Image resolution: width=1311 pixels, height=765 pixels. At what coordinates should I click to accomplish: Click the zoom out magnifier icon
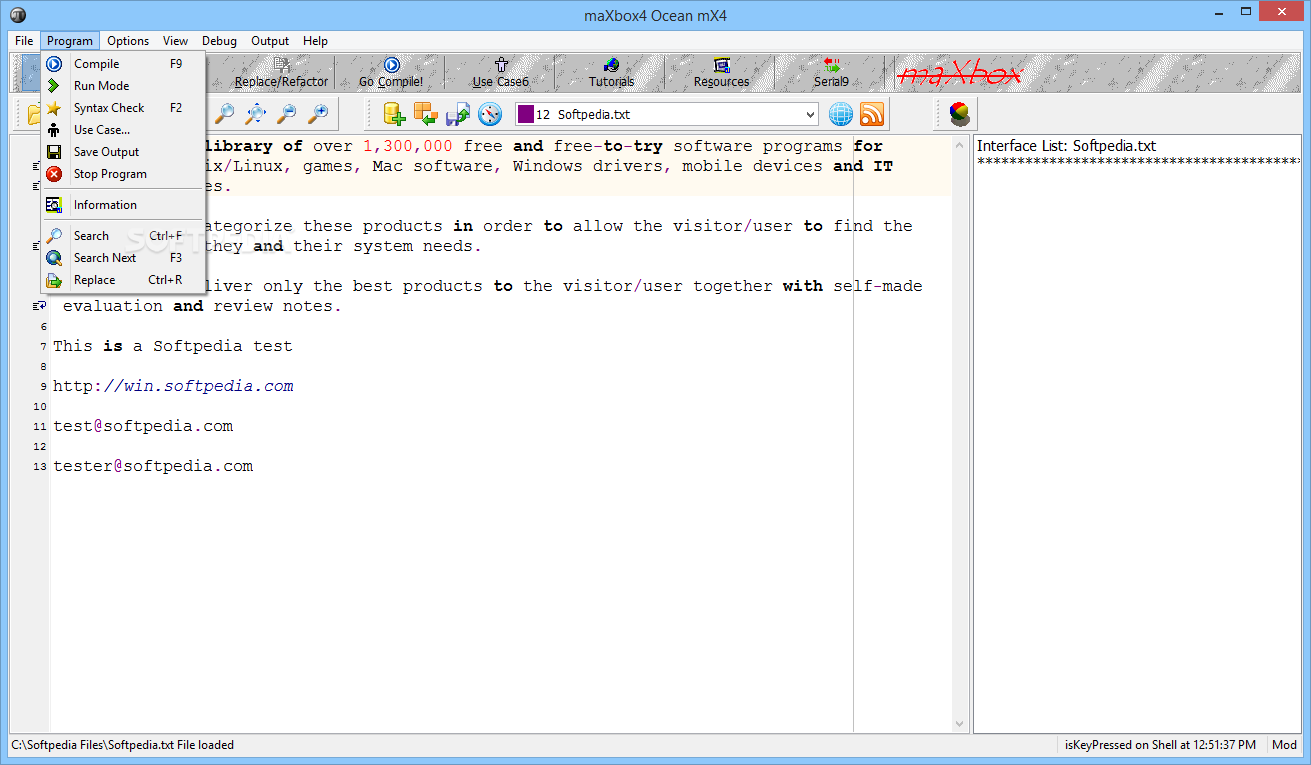[287, 114]
